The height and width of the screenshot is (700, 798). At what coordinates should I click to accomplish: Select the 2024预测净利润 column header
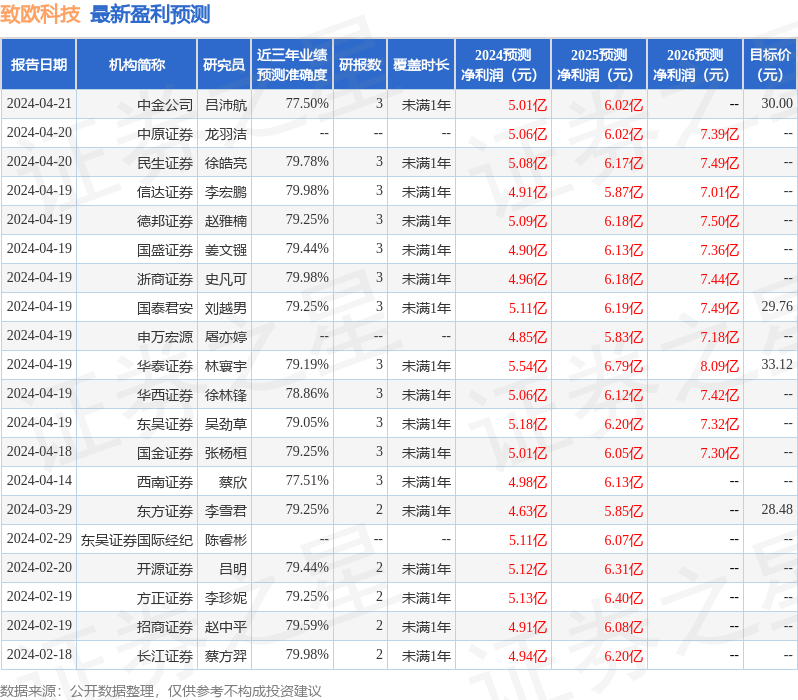point(503,65)
